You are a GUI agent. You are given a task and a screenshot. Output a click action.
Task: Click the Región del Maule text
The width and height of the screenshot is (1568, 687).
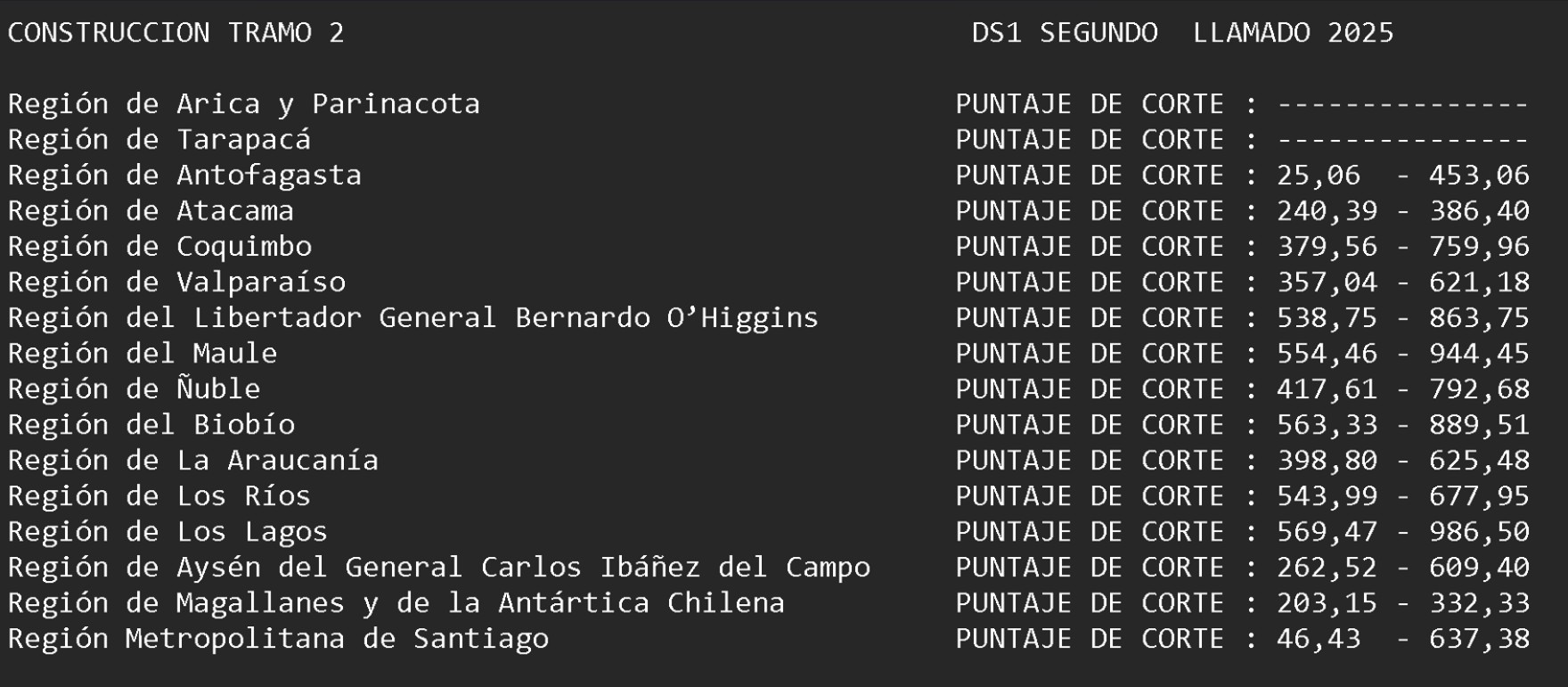click(143, 354)
